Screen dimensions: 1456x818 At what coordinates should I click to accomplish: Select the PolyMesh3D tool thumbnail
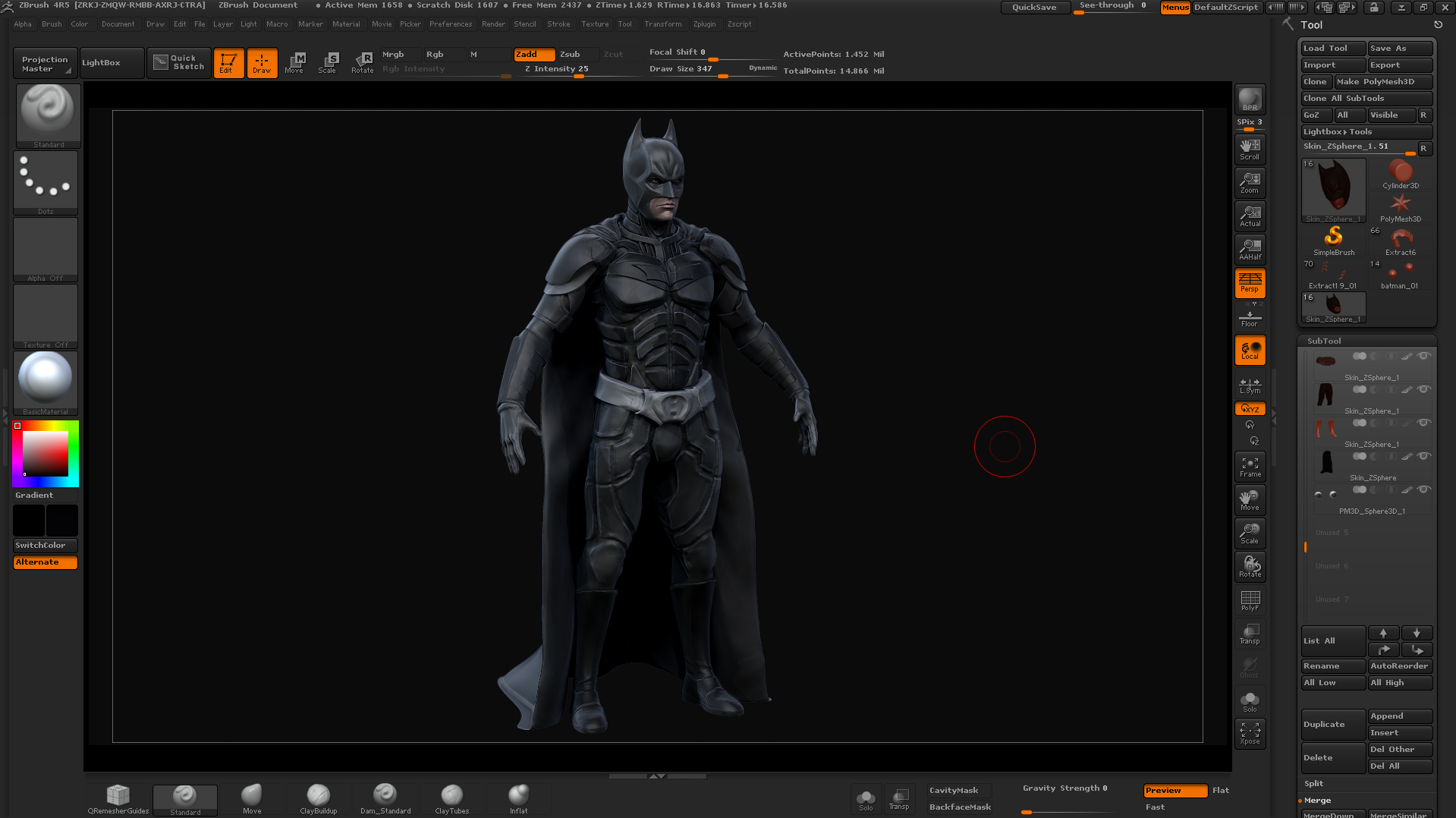[1400, 208]
